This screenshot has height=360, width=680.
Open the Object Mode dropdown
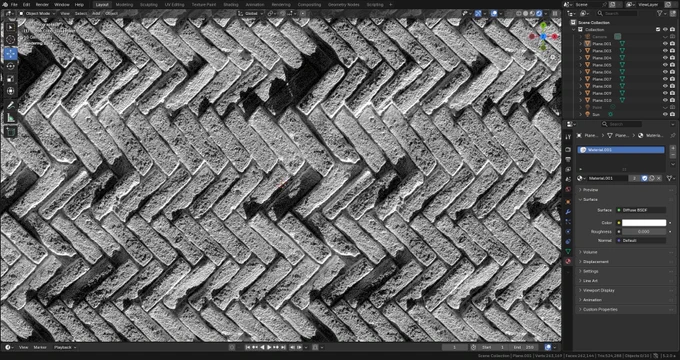[x=37, y=13]
